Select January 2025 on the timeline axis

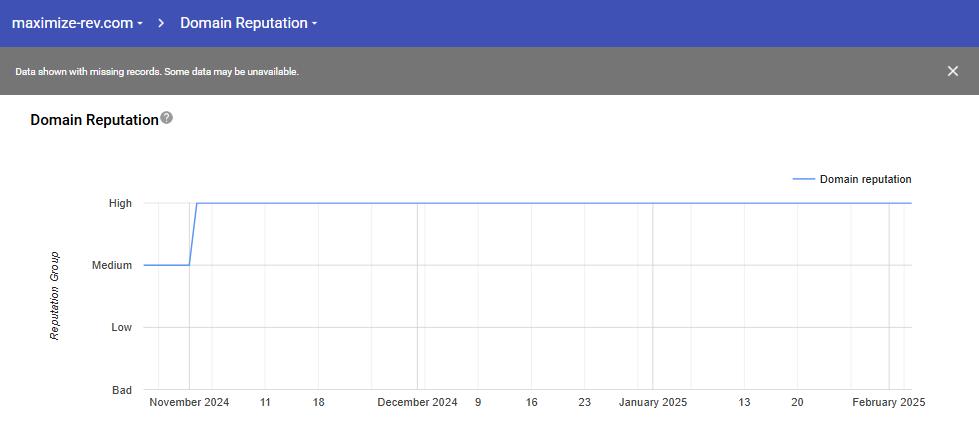(x=653, y=403)
